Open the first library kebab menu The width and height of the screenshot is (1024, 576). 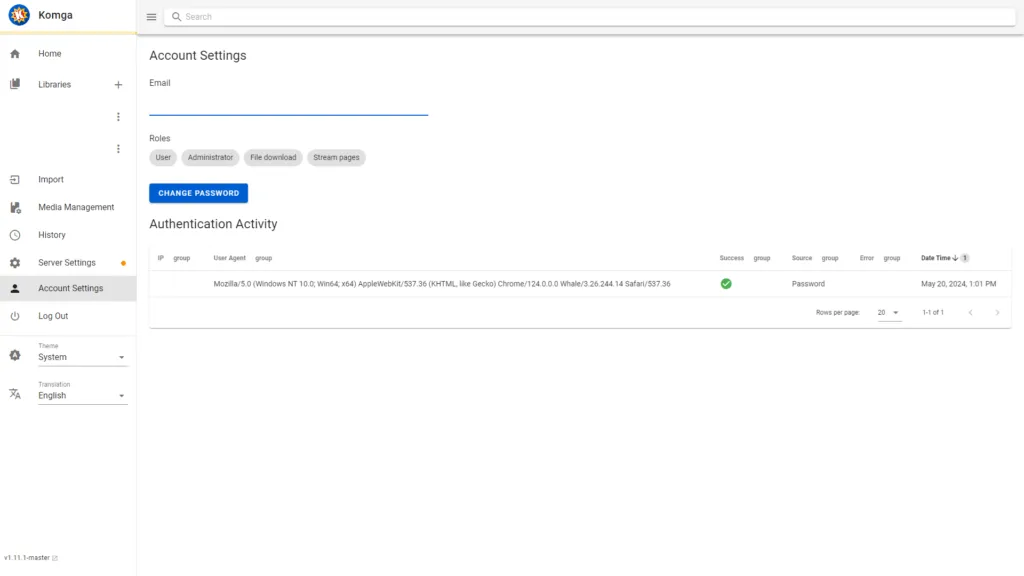[118, 117]
